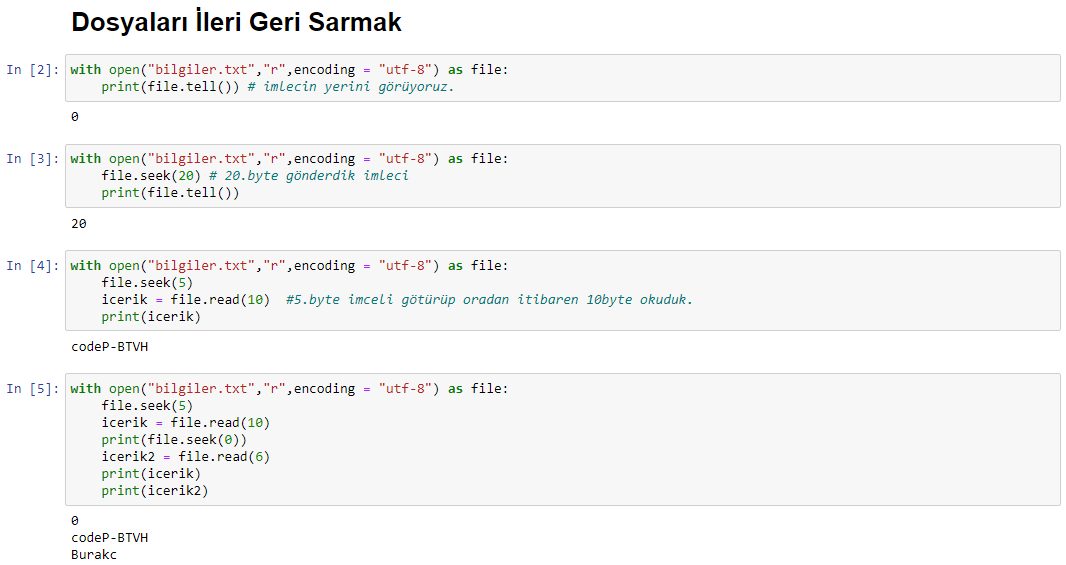Image resolution: width=1066 pixels, height=565 pixels.
Task: Click the icerik2 = file.read(6) line
Action: point(186,456)
